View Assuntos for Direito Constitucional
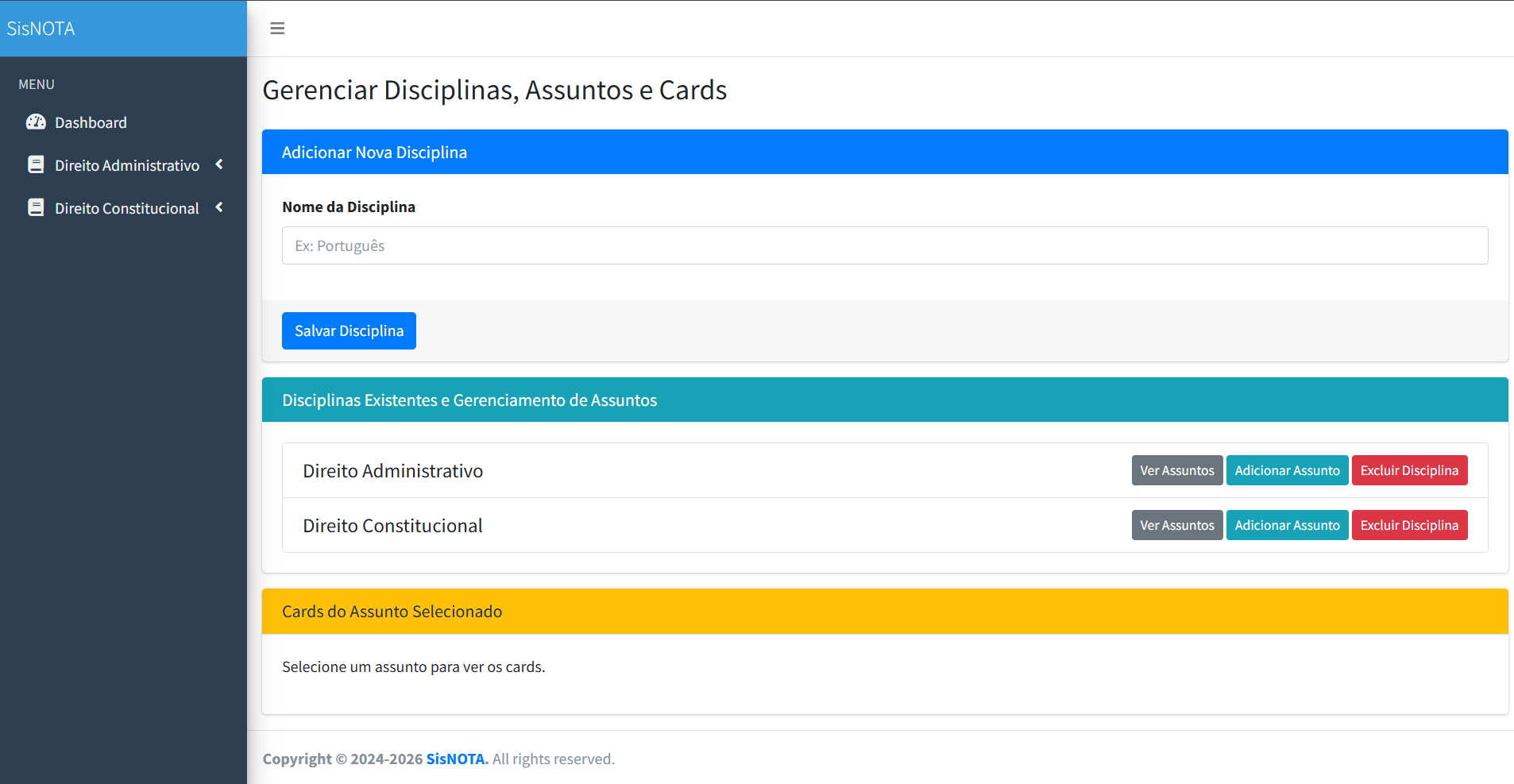 1176,526
